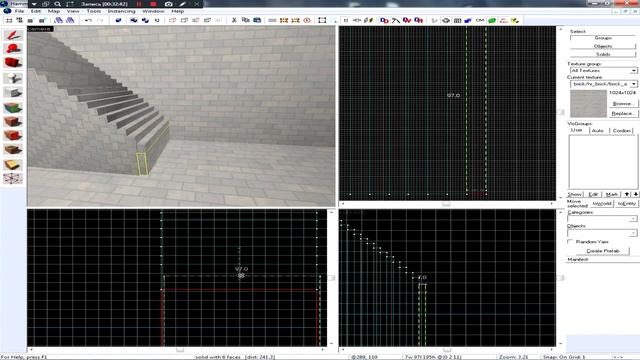Open the View menu

[73, 11]
